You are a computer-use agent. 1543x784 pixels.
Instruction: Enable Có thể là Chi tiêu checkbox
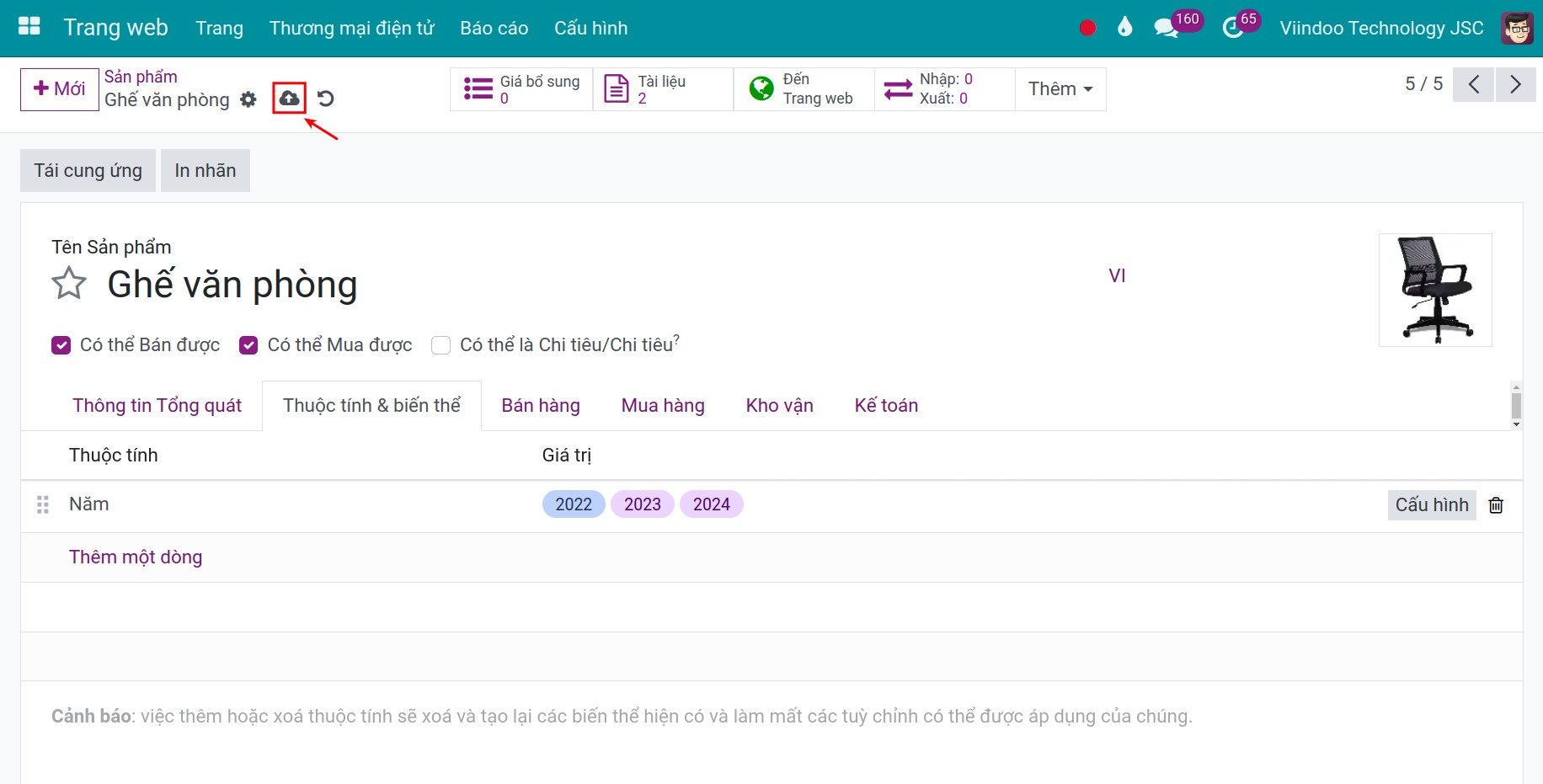(440, 345)
